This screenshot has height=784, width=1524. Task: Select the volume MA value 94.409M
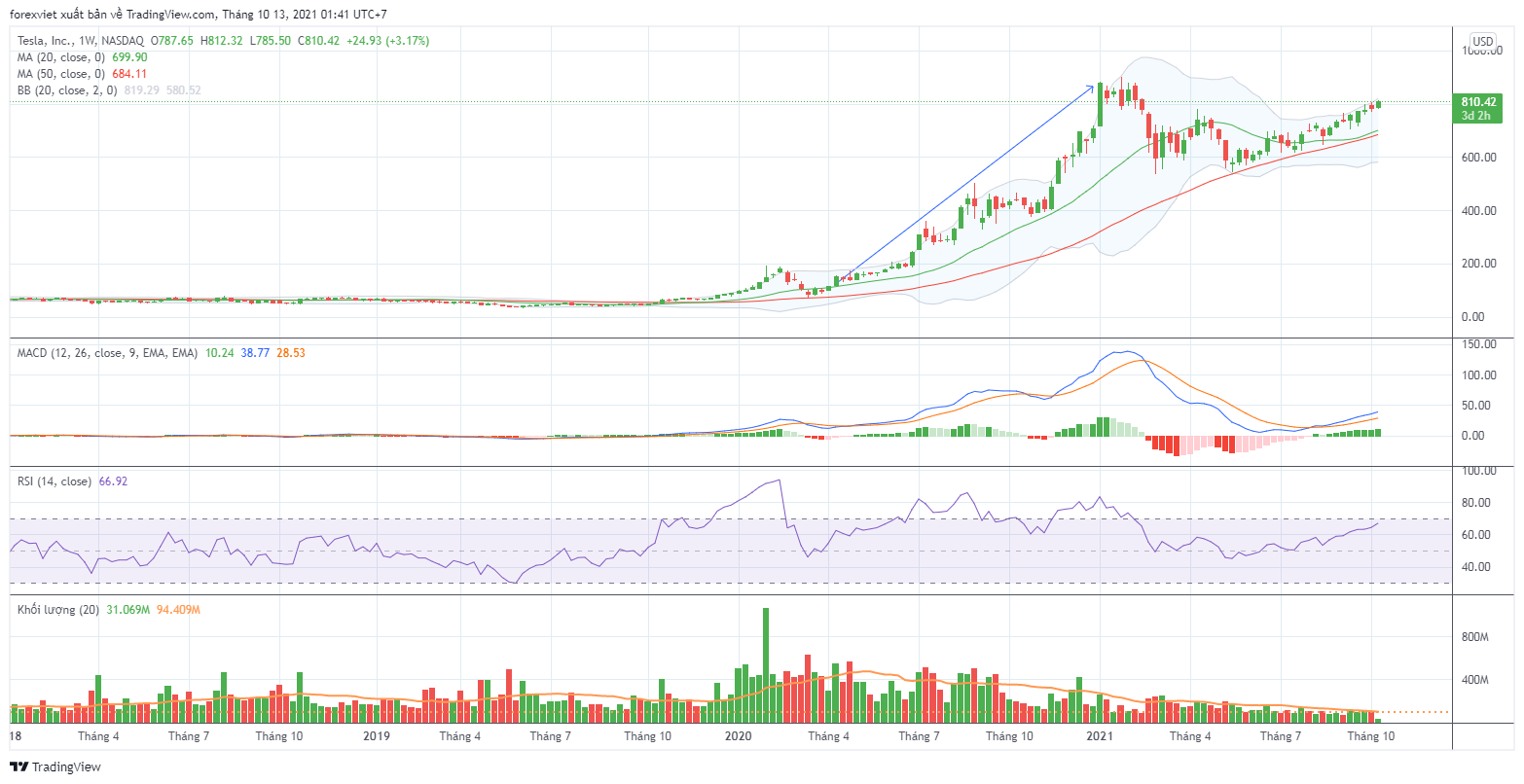[x=178, y=609]
